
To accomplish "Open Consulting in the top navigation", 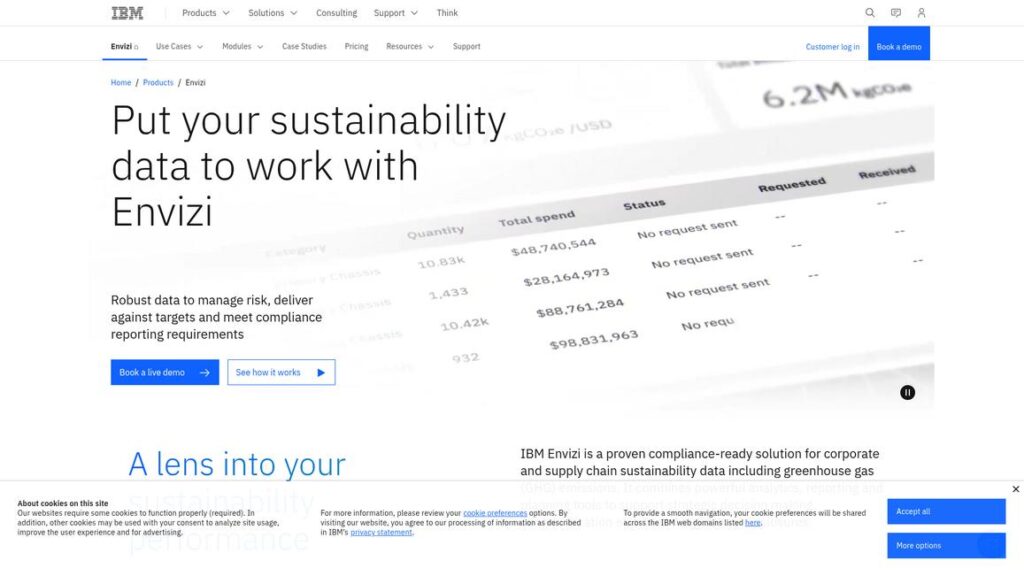I will pyautogui.click(x=336, y=12).
